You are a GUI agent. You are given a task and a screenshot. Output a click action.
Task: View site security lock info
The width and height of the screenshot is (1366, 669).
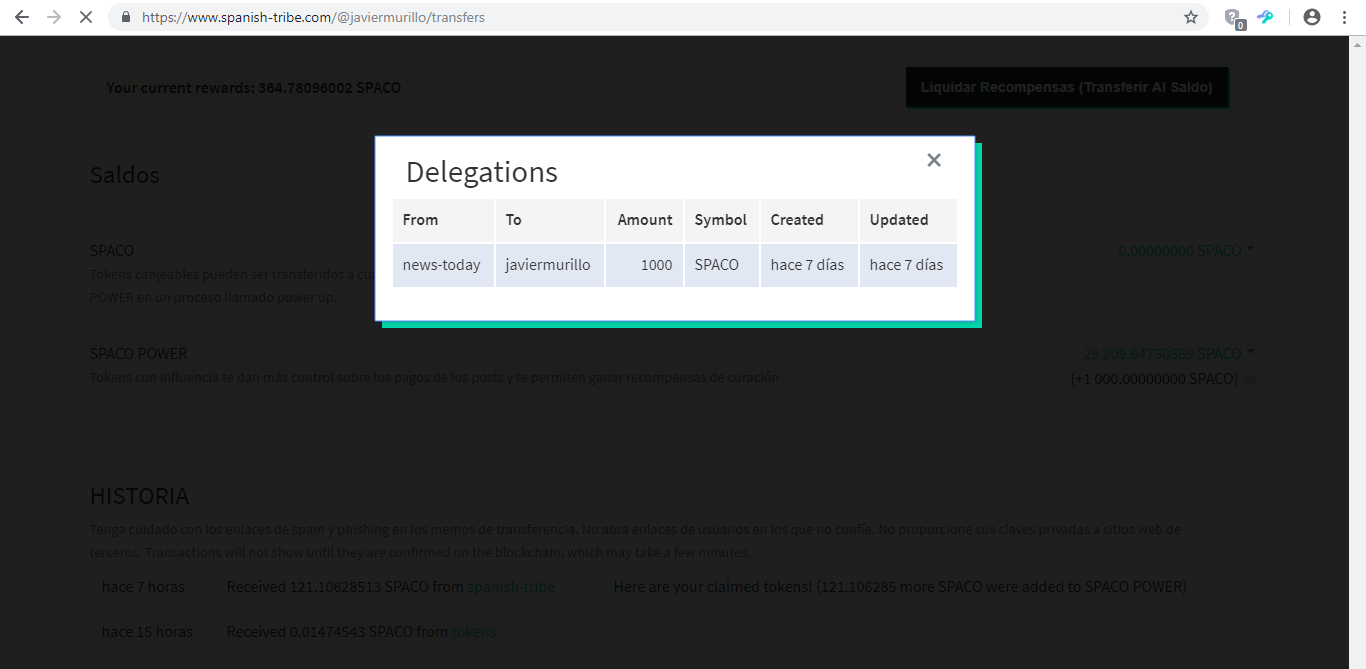coord(126,17)
